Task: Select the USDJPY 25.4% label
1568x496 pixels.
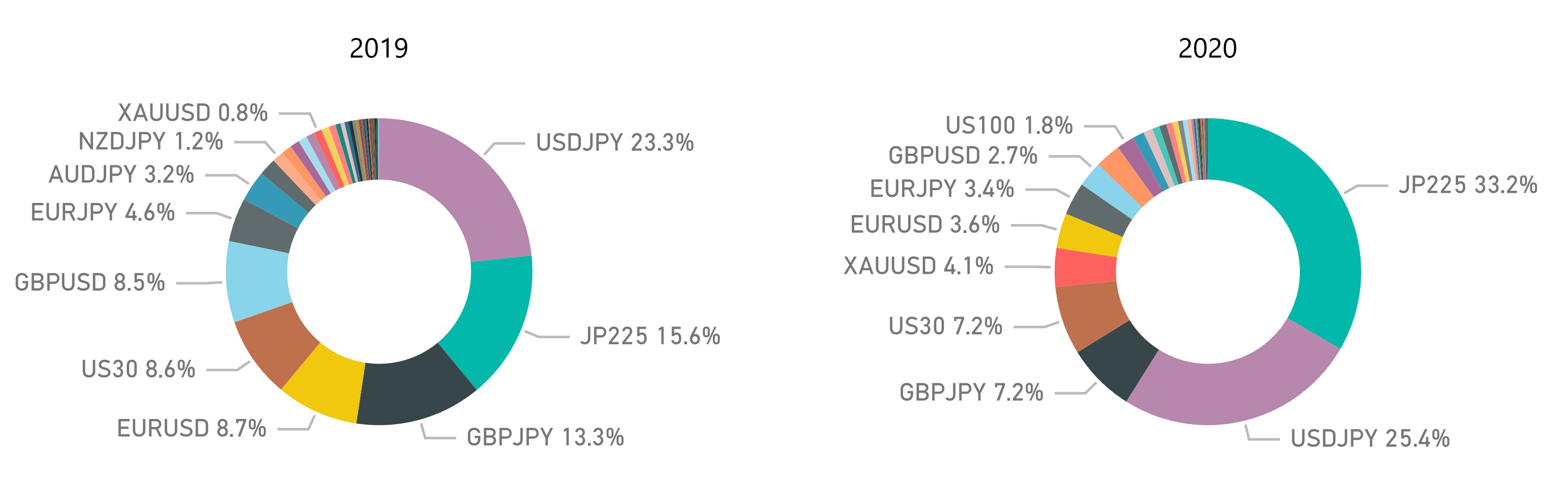Action: pyautogui.click(x=1369, y=439)
